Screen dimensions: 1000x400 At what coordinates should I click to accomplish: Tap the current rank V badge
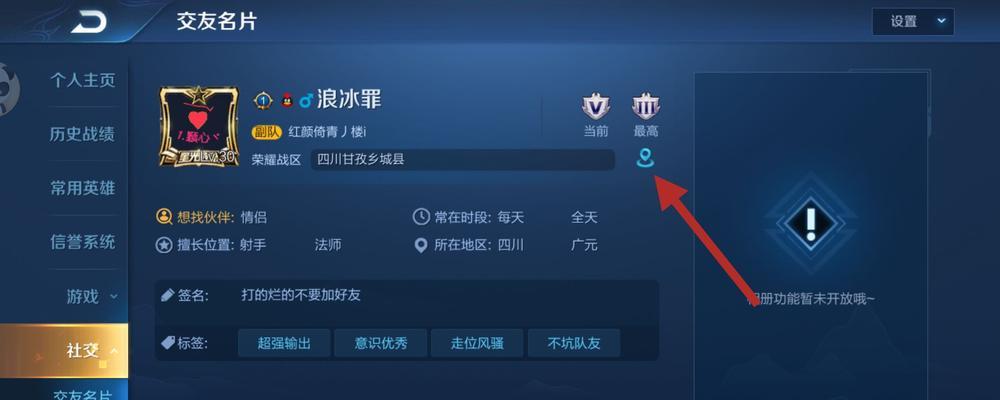[x=596, y=106]
